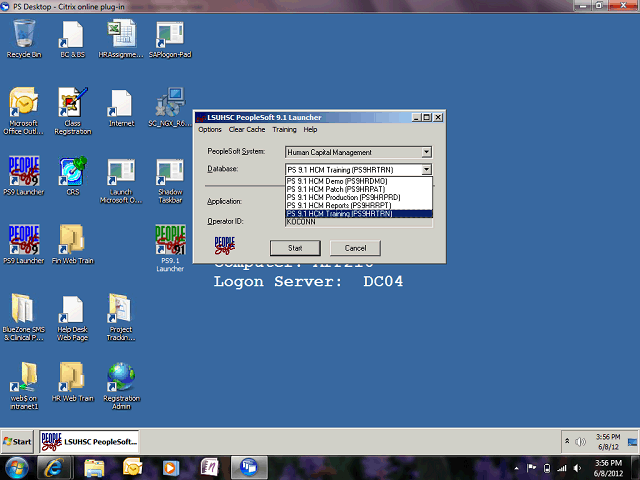Show hidden icons arrow in host tray
Image resolution: width=640 pixels, height=480 pixels.
coord(516,468)
